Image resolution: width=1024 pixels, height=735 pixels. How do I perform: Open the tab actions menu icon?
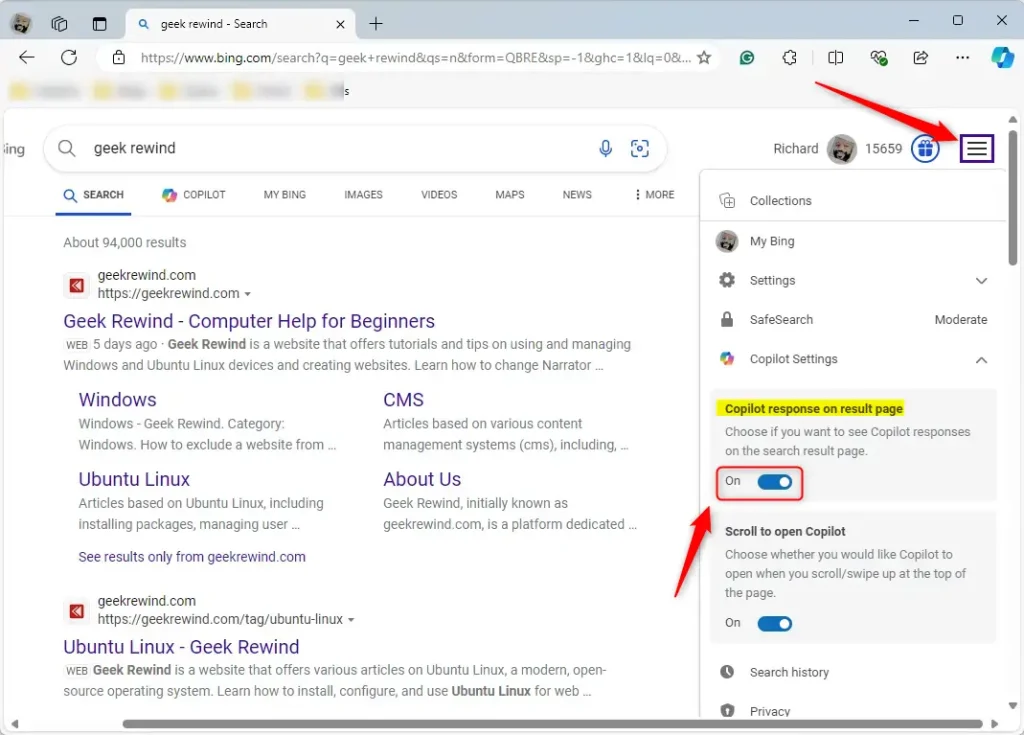coord(99,24)
